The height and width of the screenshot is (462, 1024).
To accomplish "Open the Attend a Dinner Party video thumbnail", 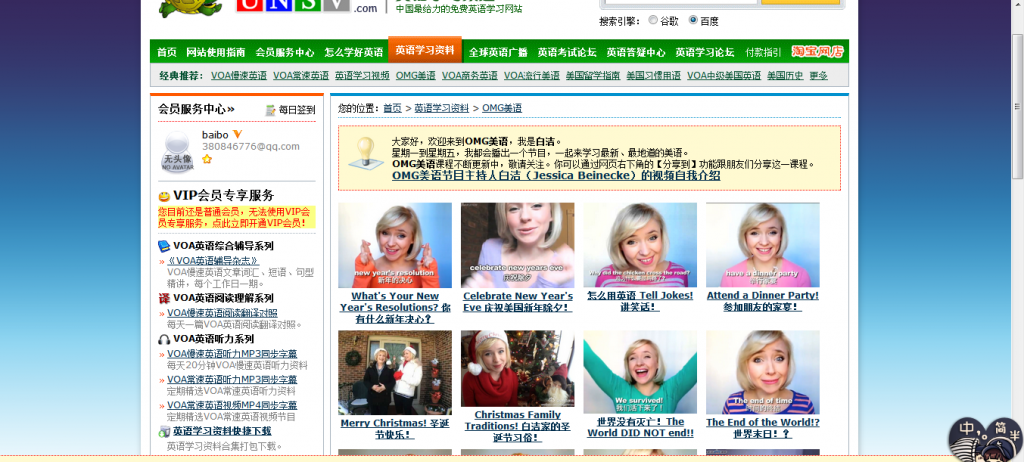I will pos(763,245).
